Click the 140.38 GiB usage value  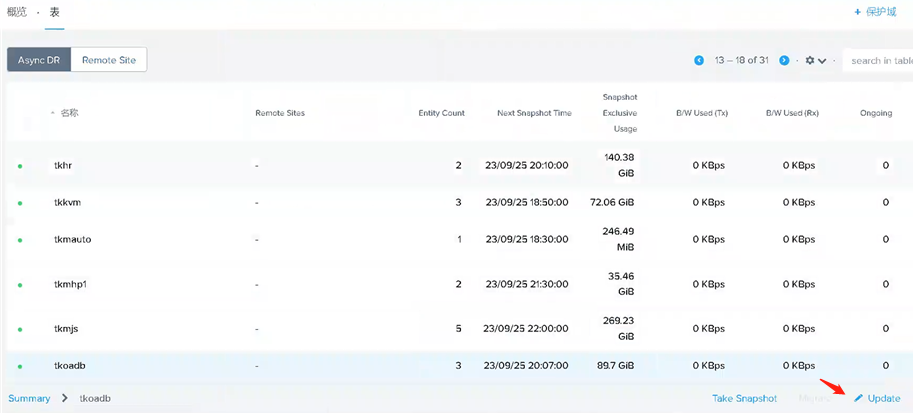620,165
